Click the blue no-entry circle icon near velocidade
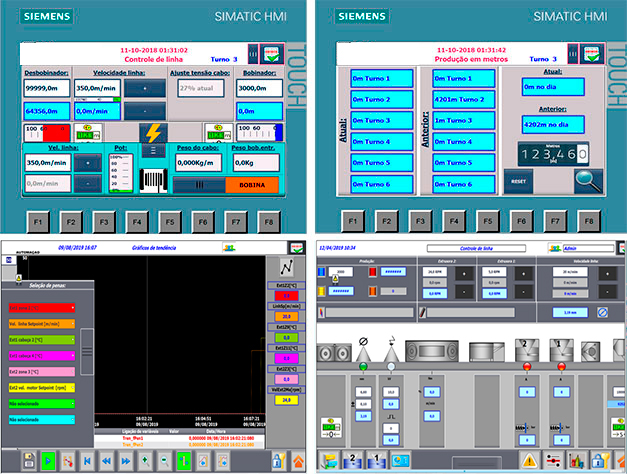The height and width of the screenshot is (474, 627). coord(603,312)
